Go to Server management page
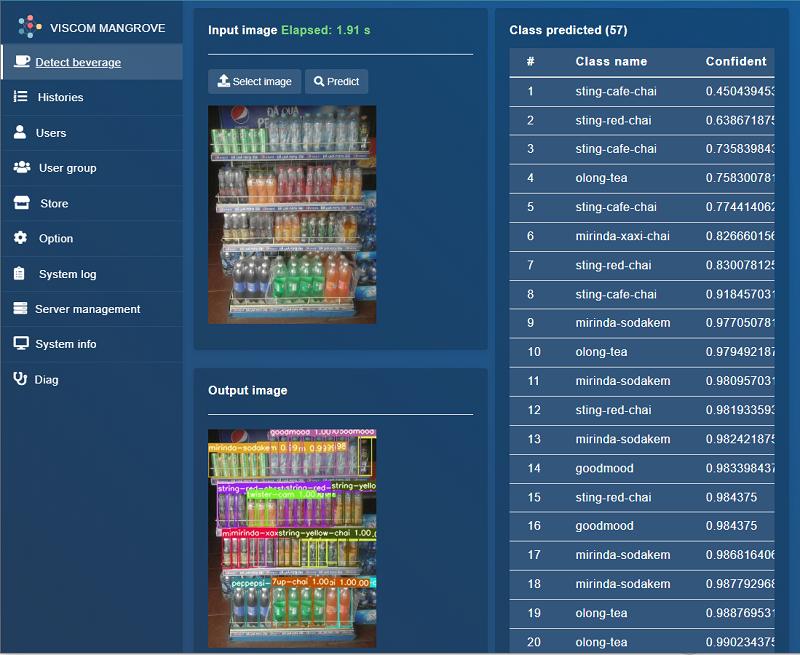Screen dimensions: 800x655 pos(87,309)
